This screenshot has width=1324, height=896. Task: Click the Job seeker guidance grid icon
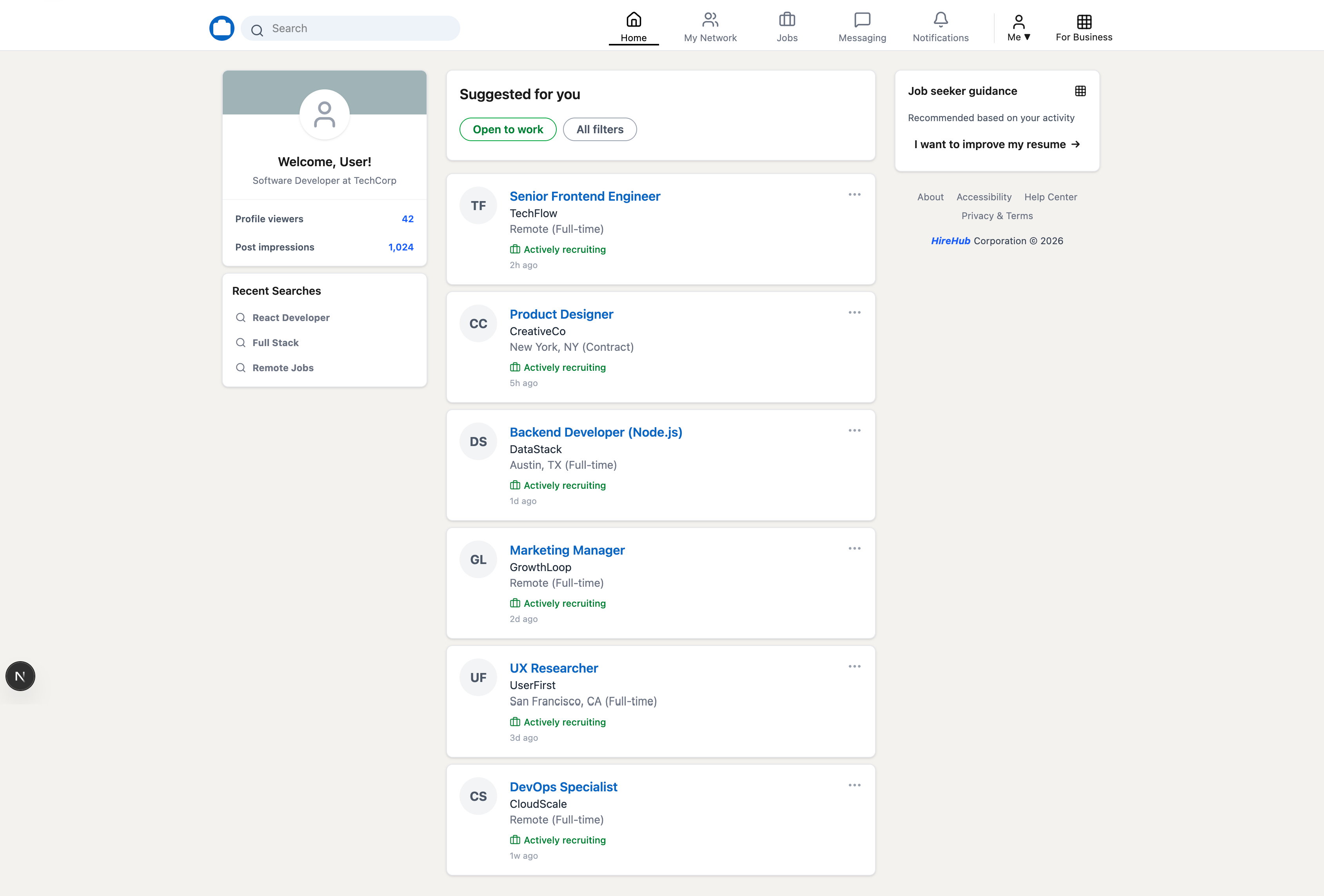tap(1081, 91)
